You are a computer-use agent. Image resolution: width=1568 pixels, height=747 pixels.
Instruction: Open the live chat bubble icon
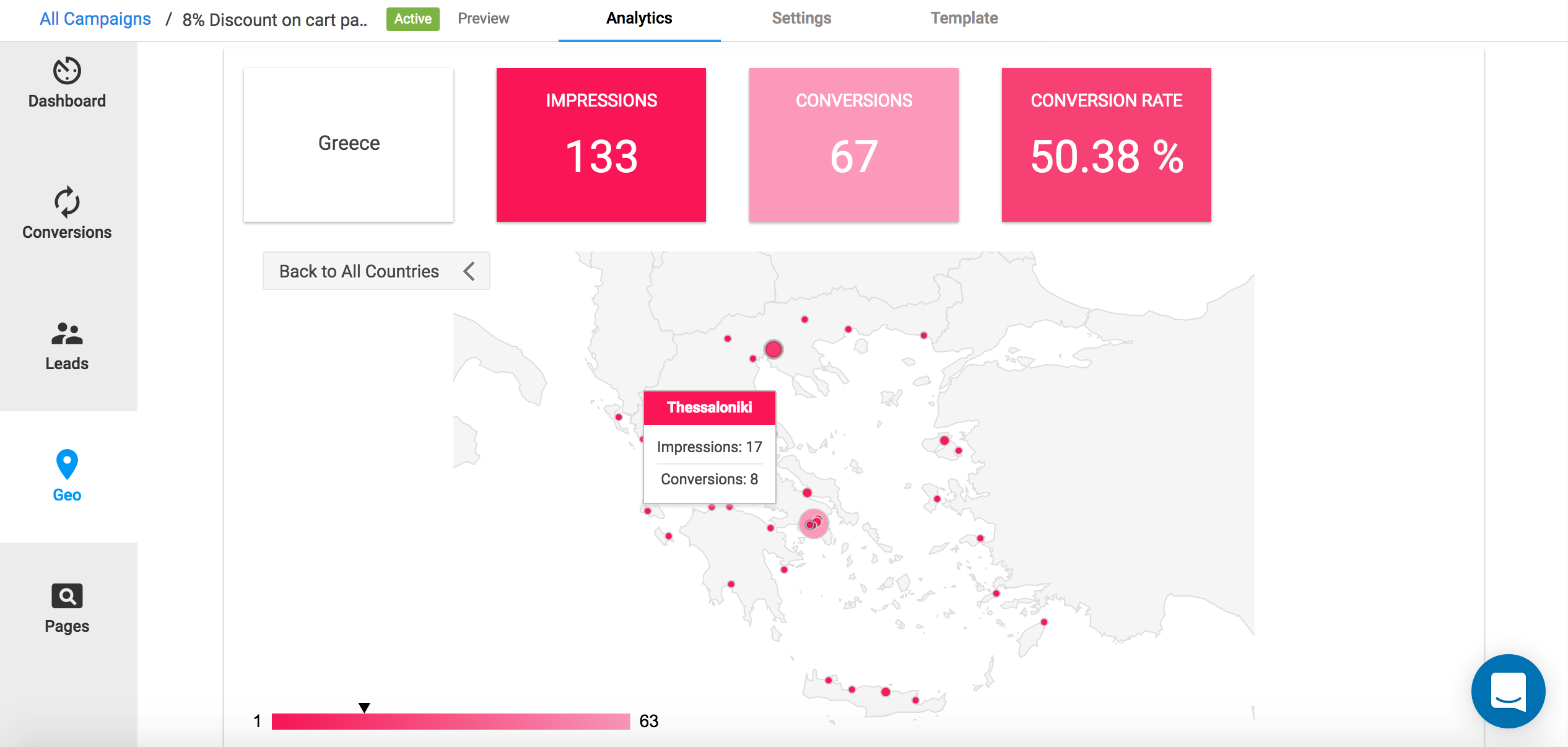pyautogui.click(x=1508, y=691)
